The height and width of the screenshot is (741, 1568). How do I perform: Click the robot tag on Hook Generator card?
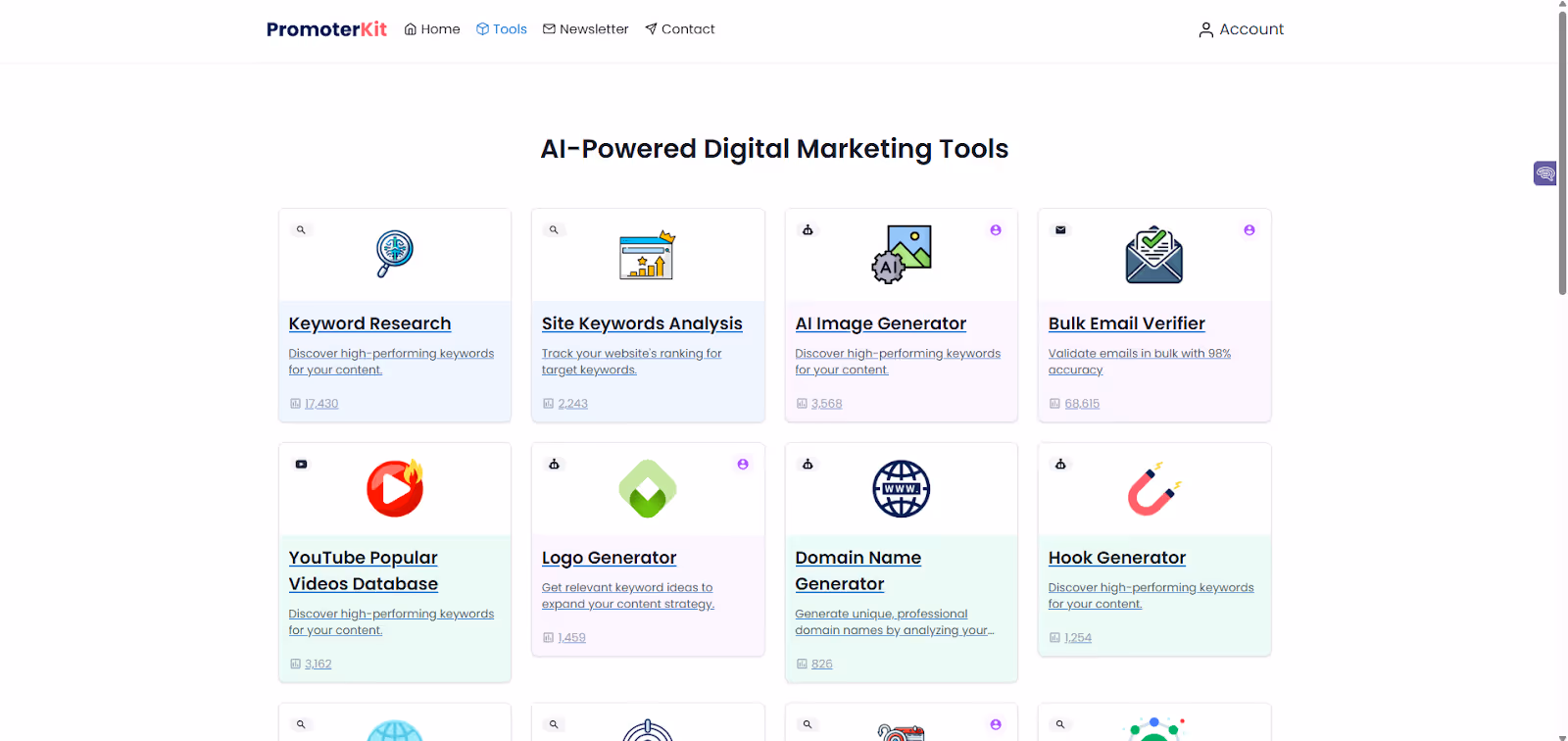1060,465
